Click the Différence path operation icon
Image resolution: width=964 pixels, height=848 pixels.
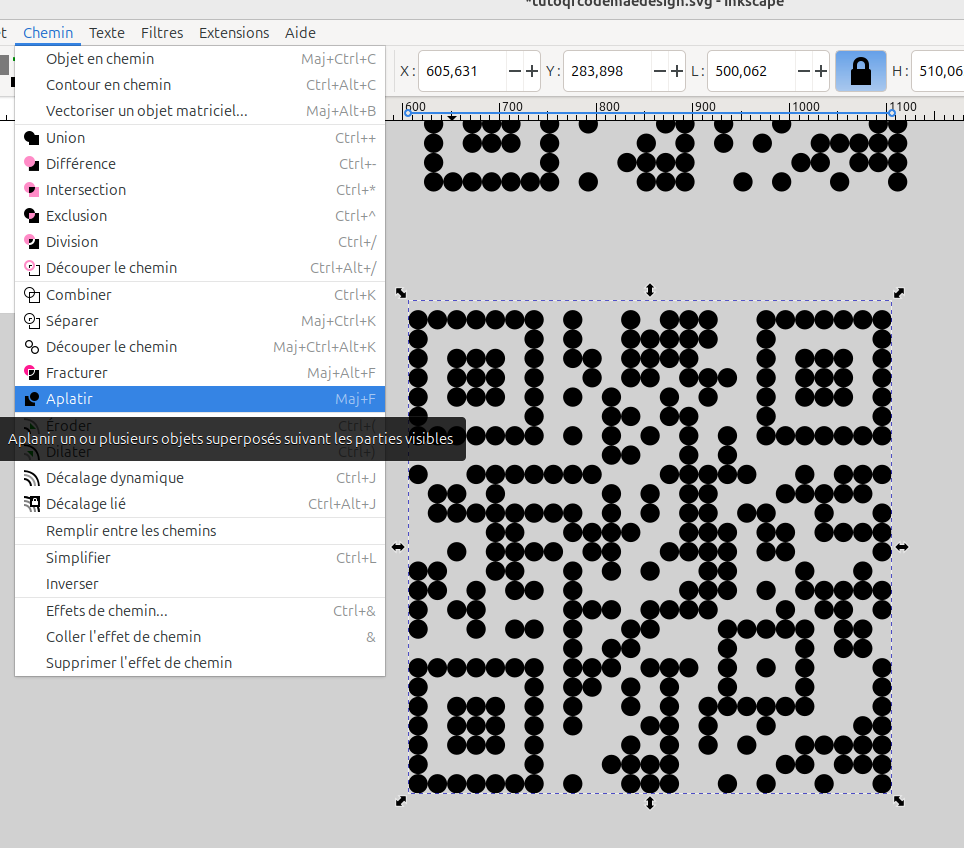click(x=31, y=164)
